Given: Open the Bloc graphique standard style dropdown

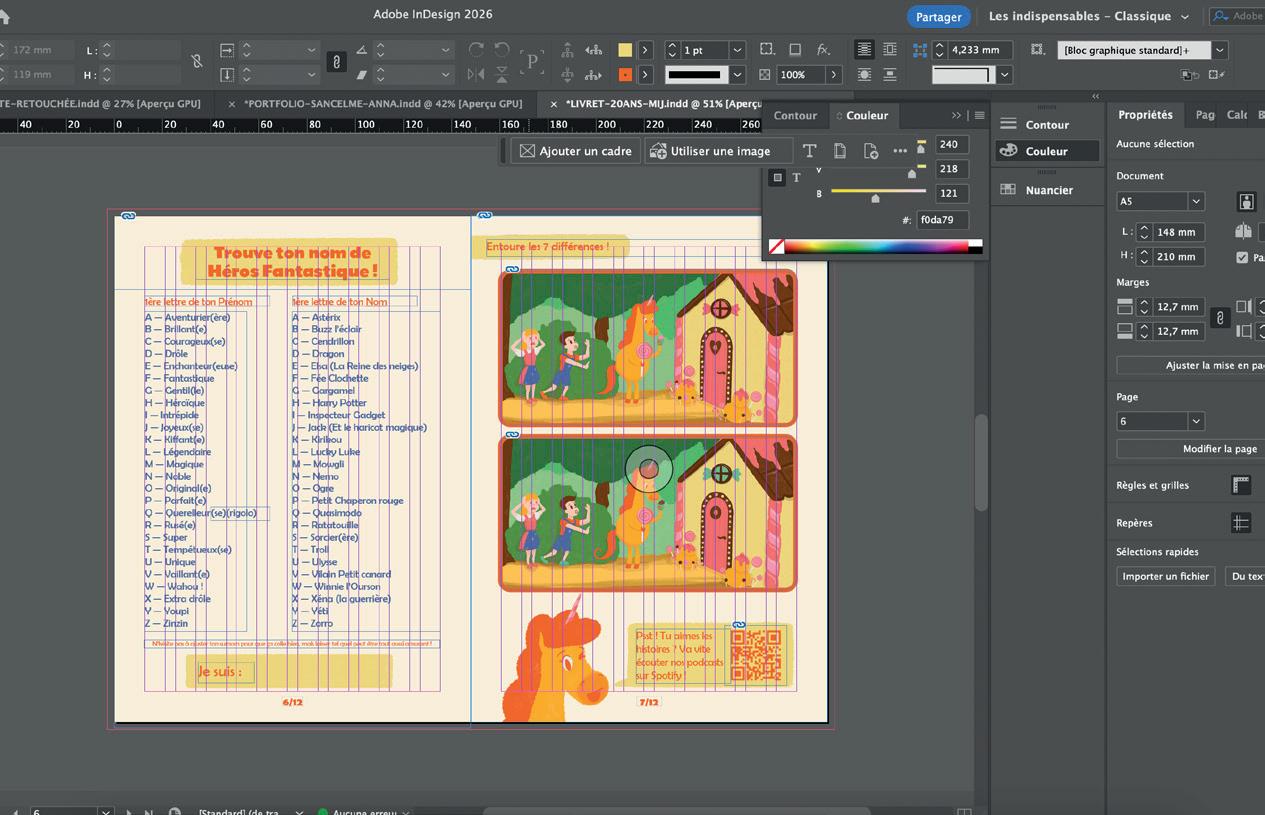Looking at the screenshot, I should (1220, 50).
